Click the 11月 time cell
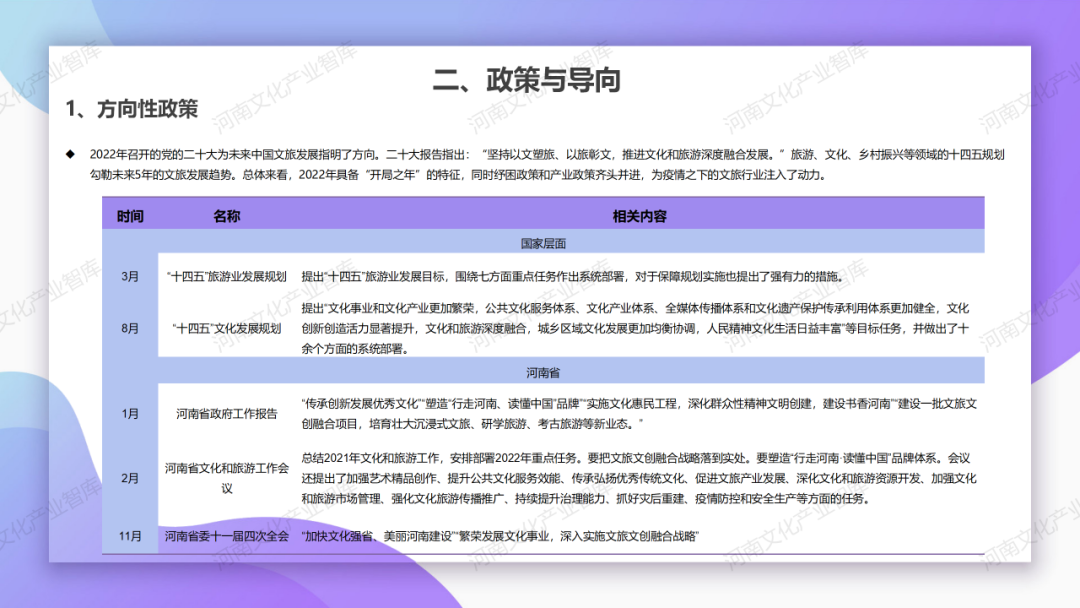1080x608 pixels. tap(128, 534)
